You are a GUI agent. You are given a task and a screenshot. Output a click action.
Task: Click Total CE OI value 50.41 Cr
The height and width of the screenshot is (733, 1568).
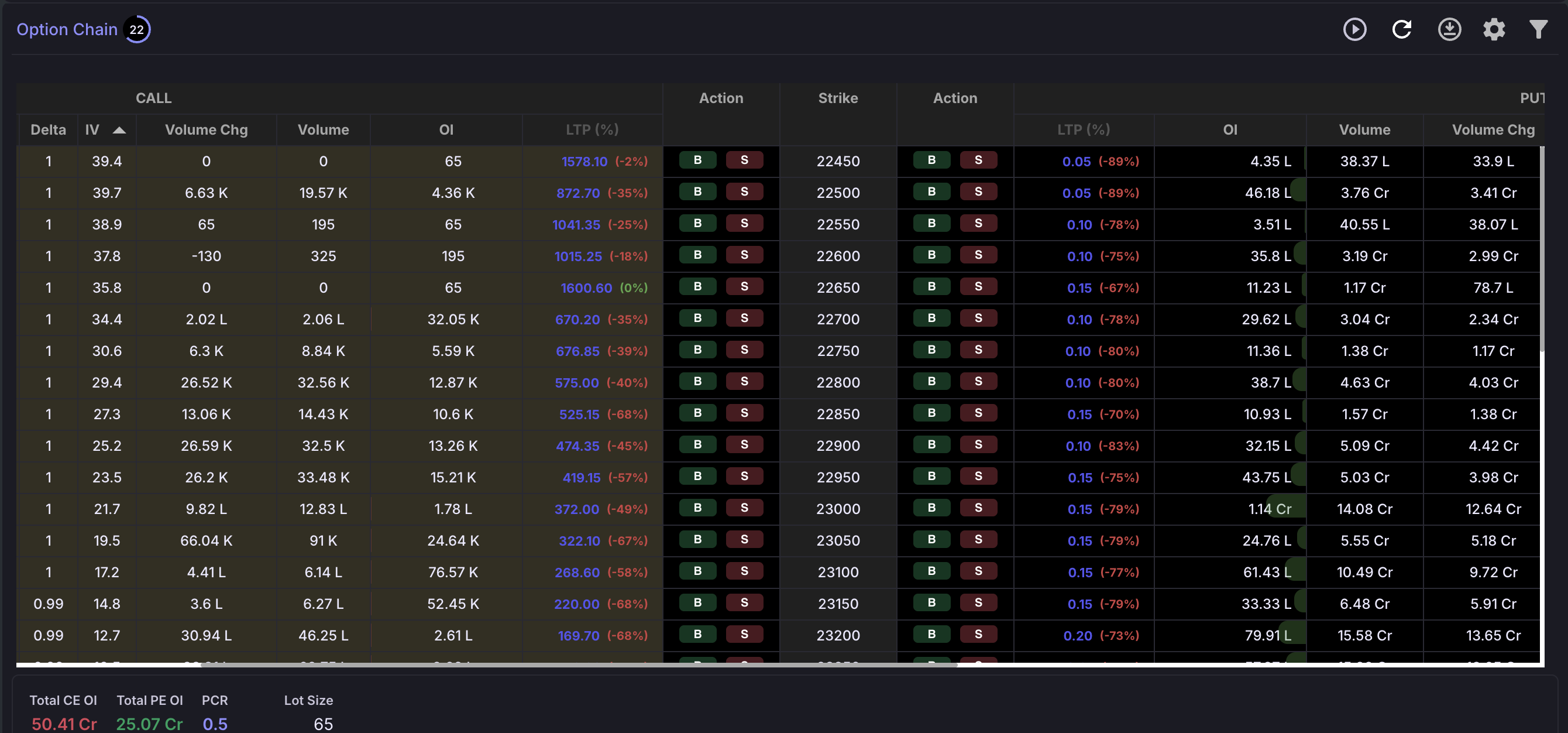coord(64,724)
